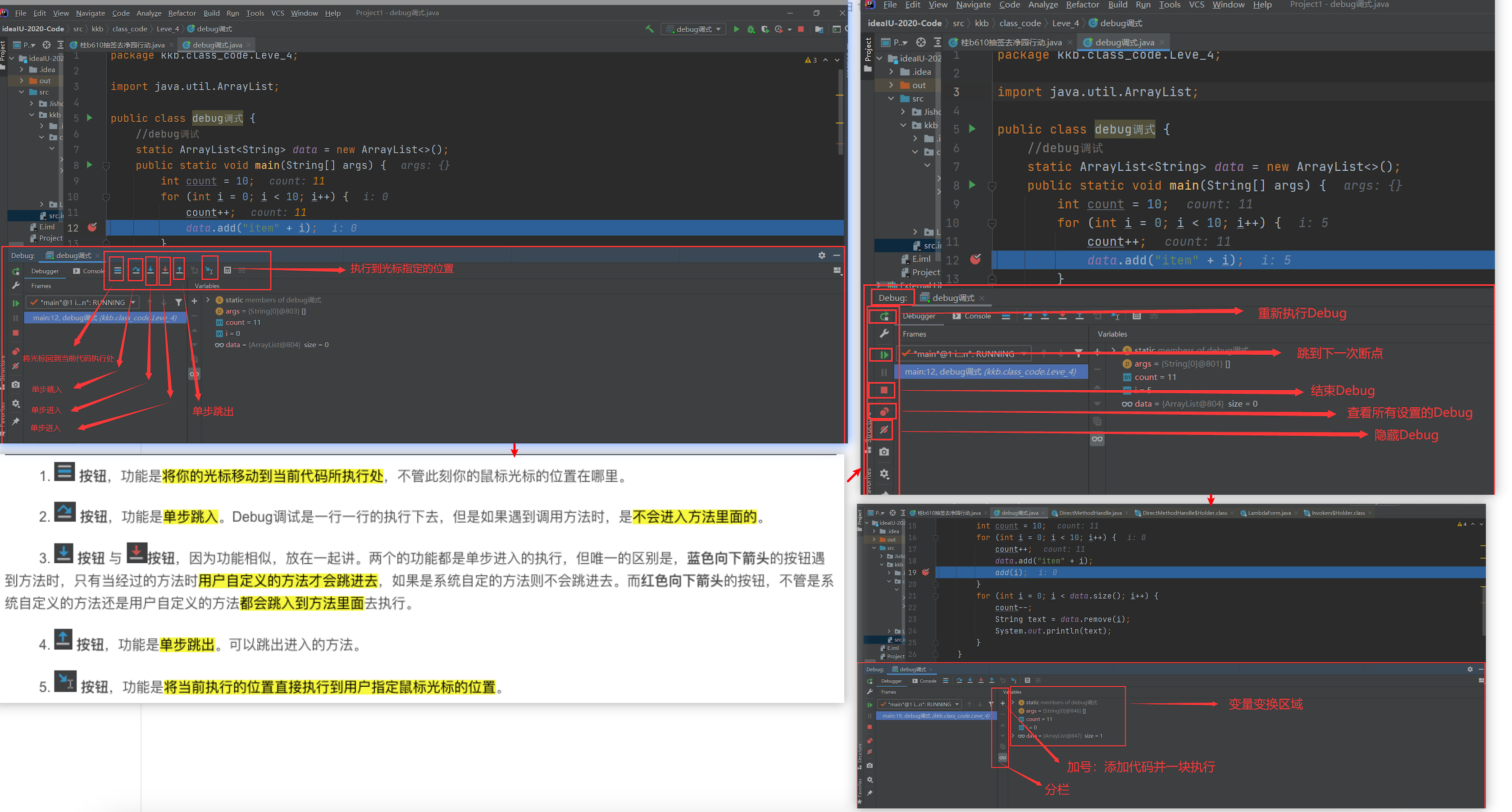Viewport: 1512px width, 812px height.
Task: View Breakpoints icon in top-right IDE sidebar
Action: coord(884,411)
